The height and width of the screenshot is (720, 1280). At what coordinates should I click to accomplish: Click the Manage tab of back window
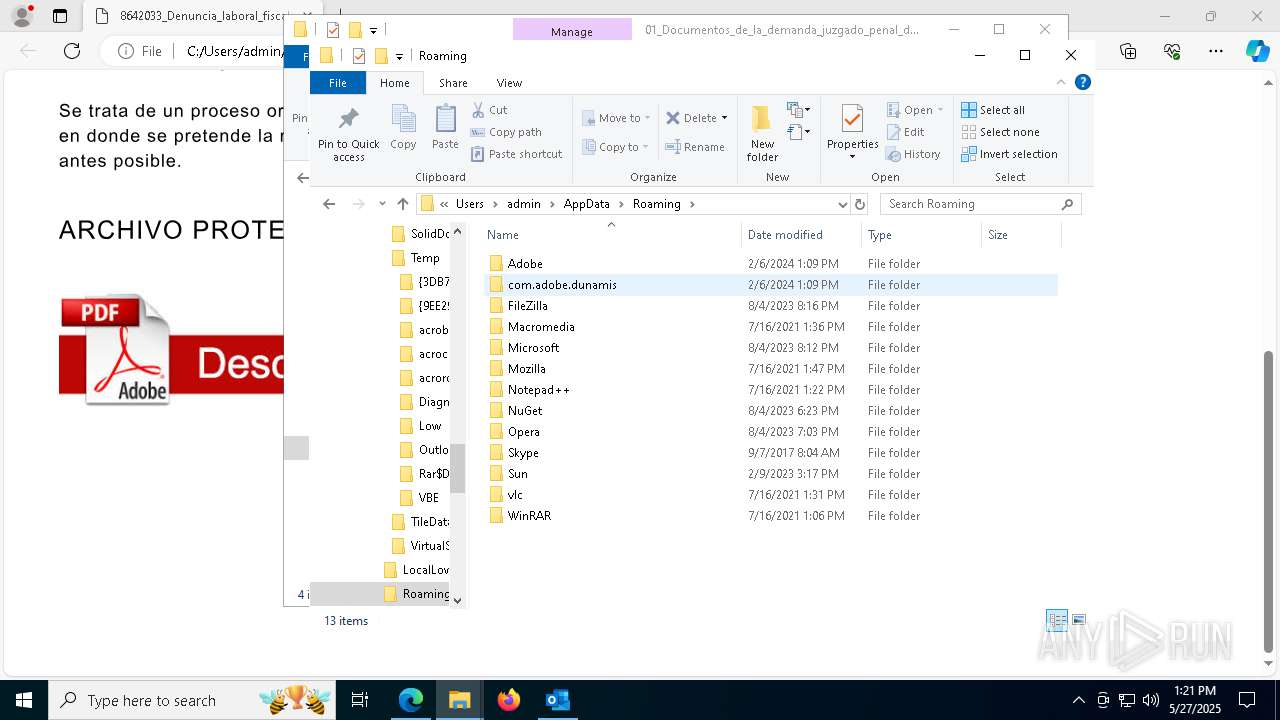click(572, 31)
